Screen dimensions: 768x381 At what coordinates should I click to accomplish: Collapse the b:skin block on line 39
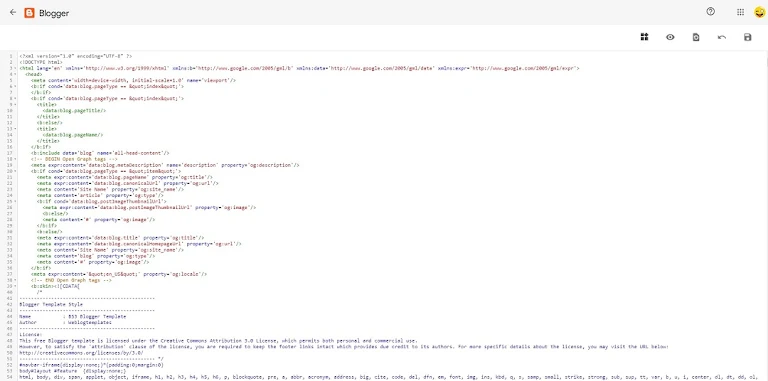click(15, 286)
